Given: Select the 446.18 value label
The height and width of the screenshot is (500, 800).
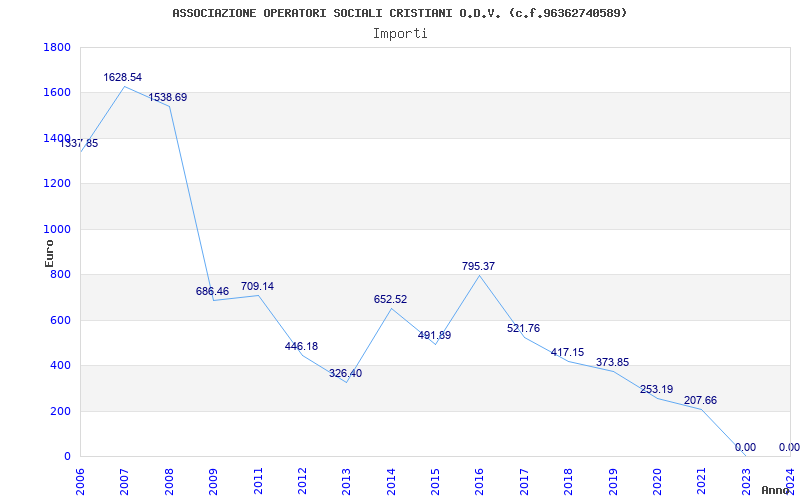Looking at the screenshot, I should [x=301, y=346].
